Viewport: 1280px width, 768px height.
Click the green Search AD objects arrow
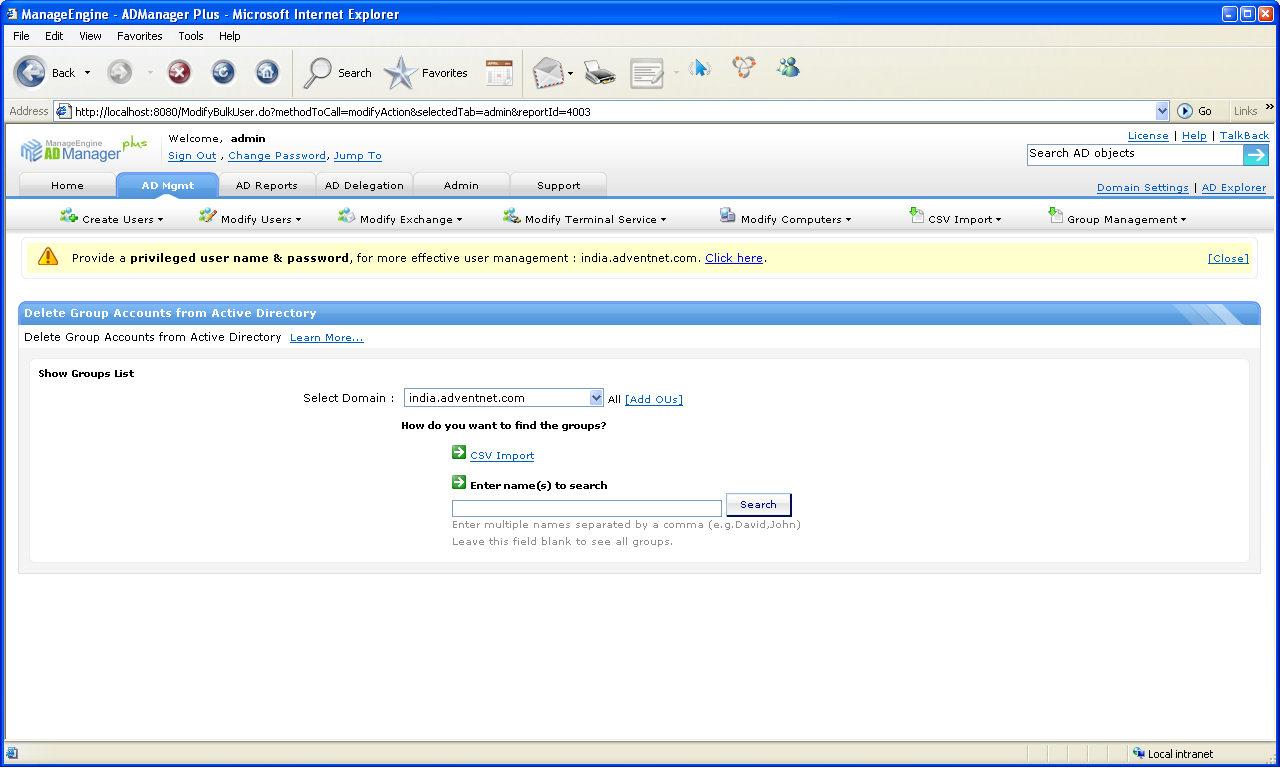point(1256,154)
